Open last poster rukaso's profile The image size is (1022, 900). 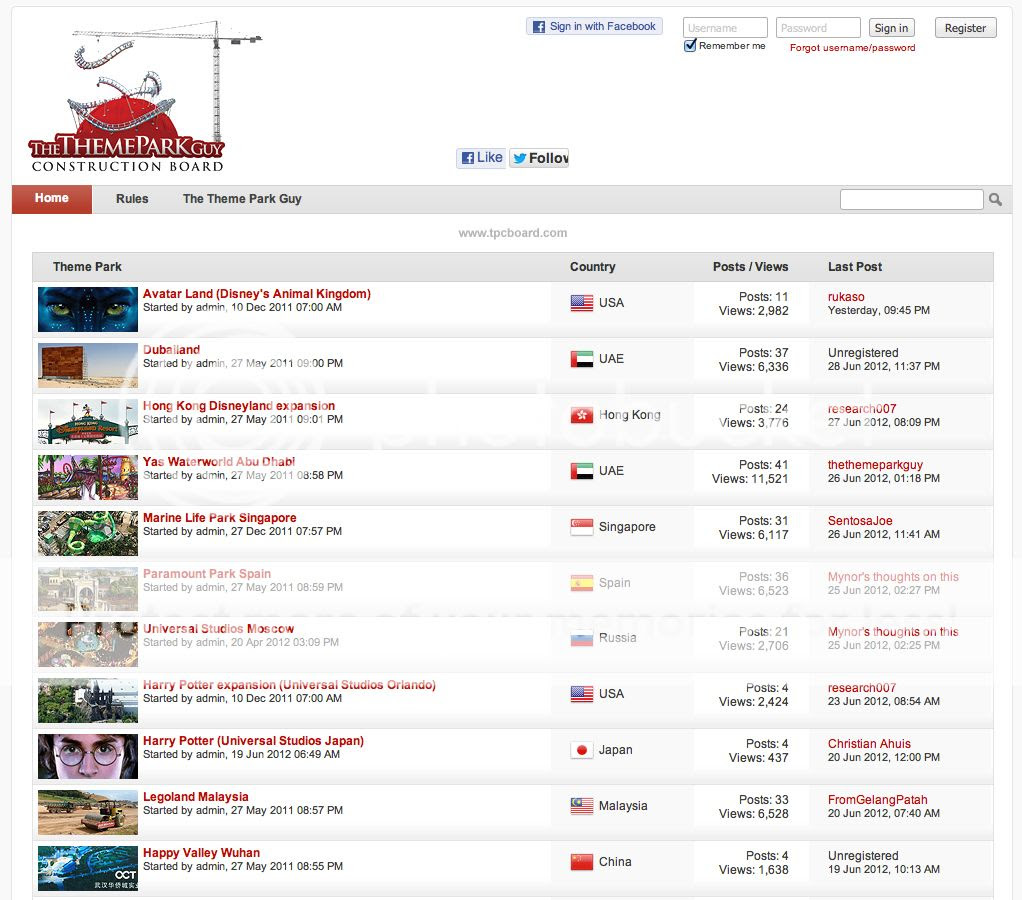pyautogui.click(x=846, y=297)
